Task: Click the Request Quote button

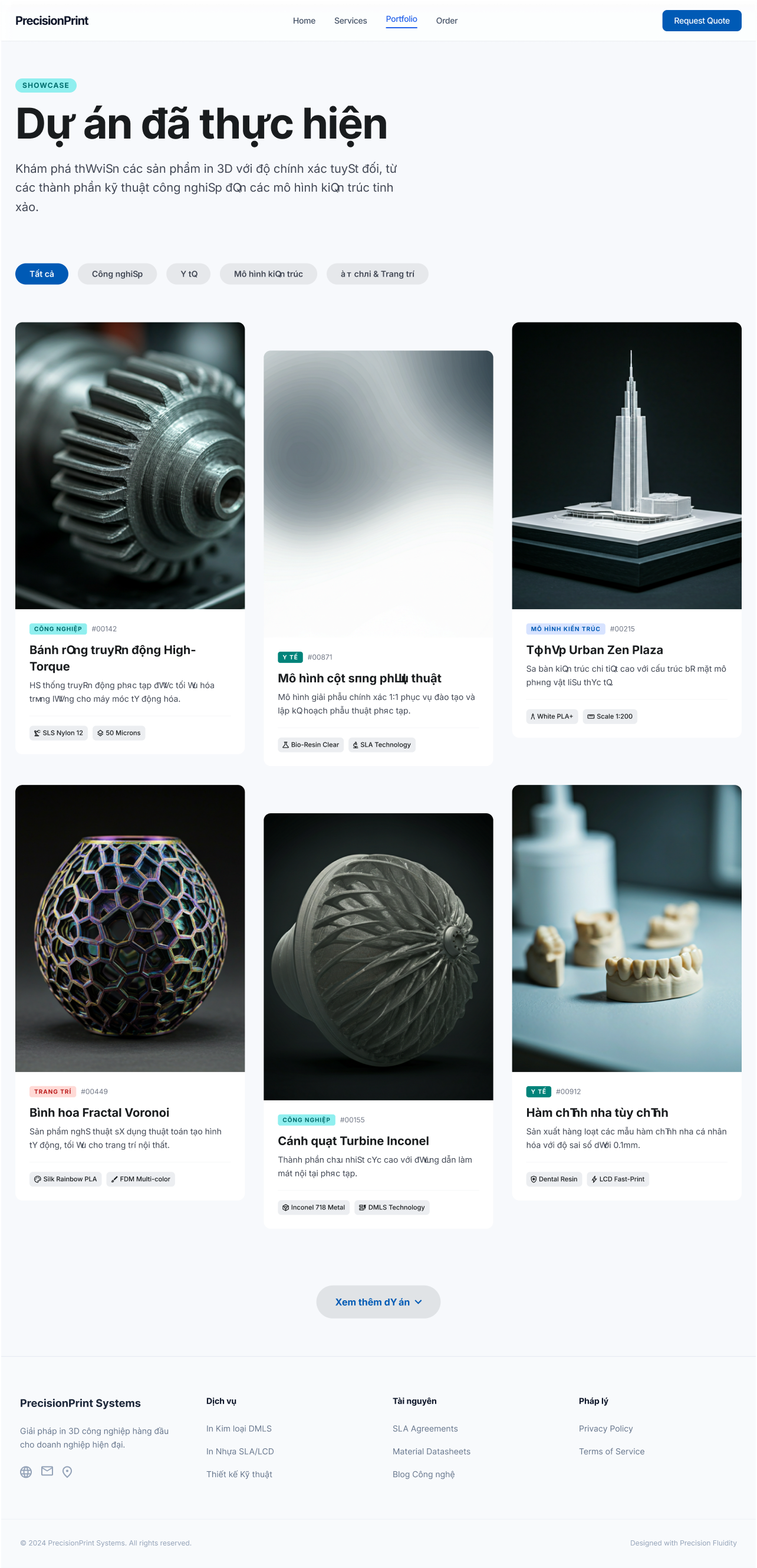Action: pyautogui.click(x=702, y=21)
